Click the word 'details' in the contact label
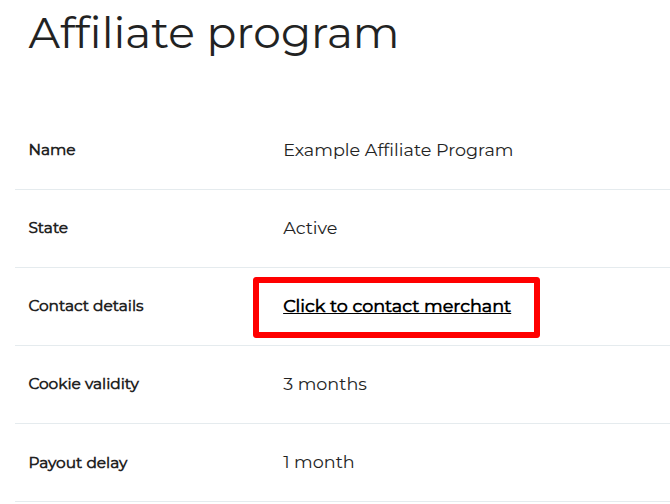670x504 pixels. click(x=116, y=306)
